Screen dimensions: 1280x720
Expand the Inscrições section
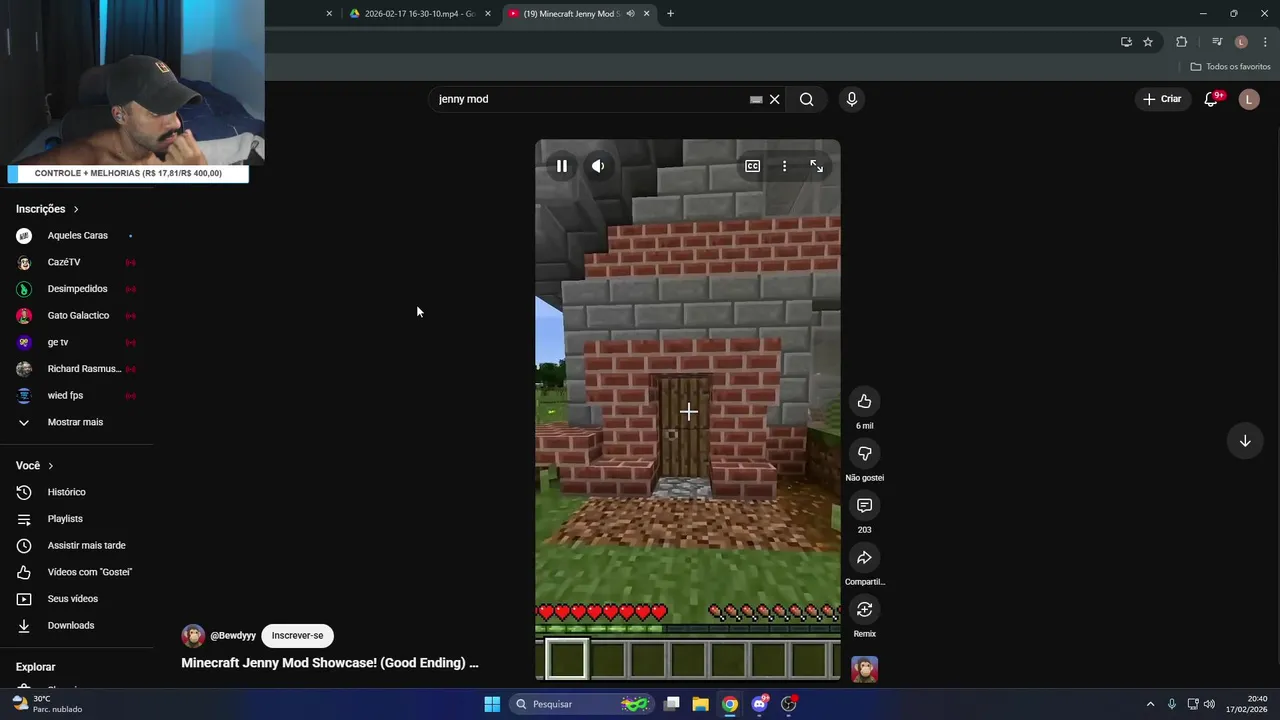47,209
